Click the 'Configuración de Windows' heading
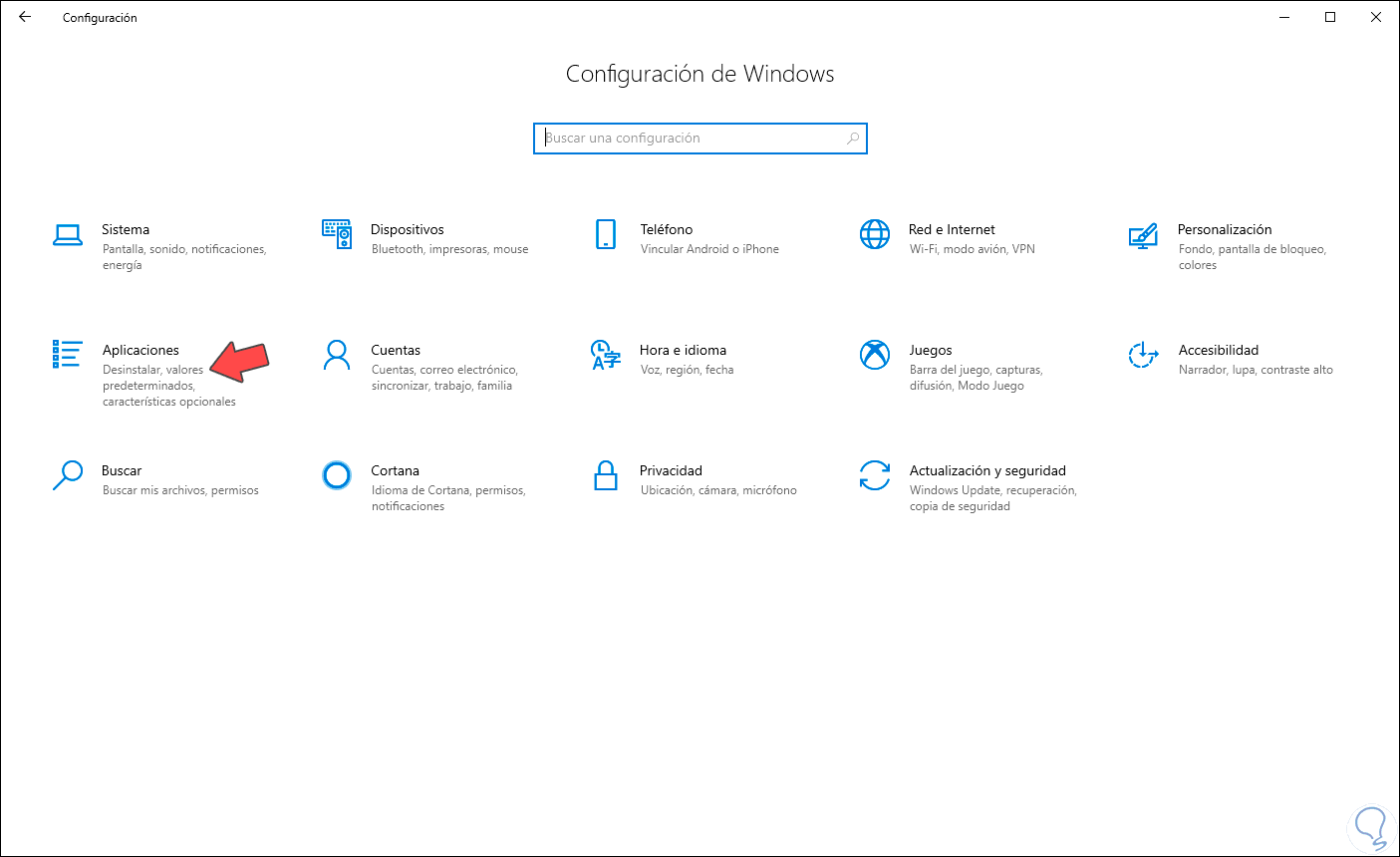 700,74
